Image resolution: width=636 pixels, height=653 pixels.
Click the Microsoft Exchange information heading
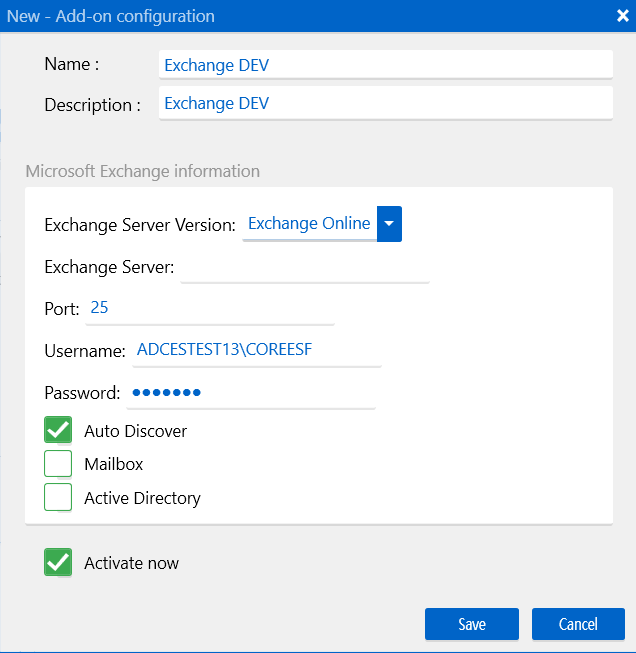point(142,171)
